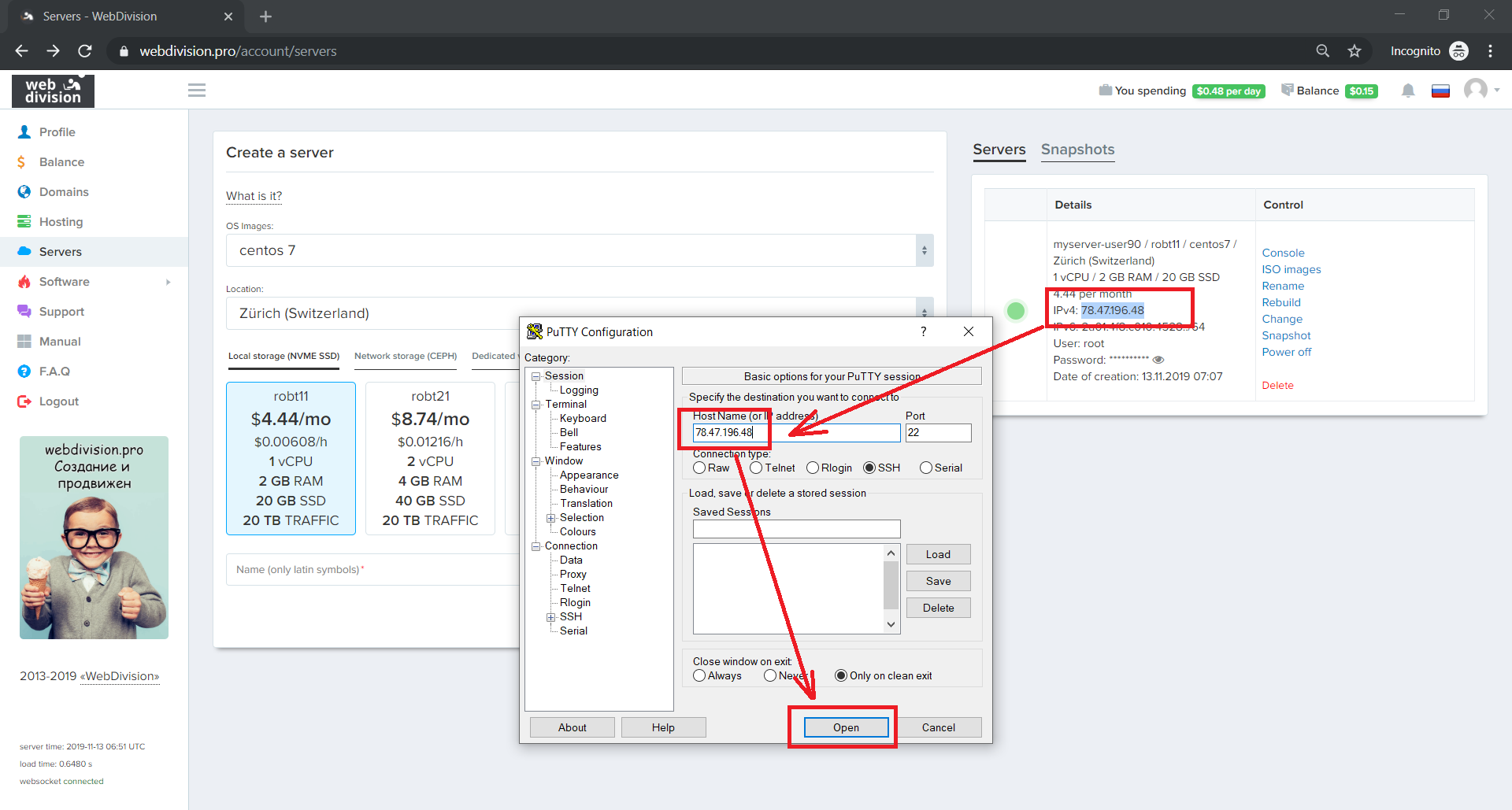Viewport: 1512px width, 810px height.
Task: Click the hamburger menu icon
Action: click(x=197, y=91)
